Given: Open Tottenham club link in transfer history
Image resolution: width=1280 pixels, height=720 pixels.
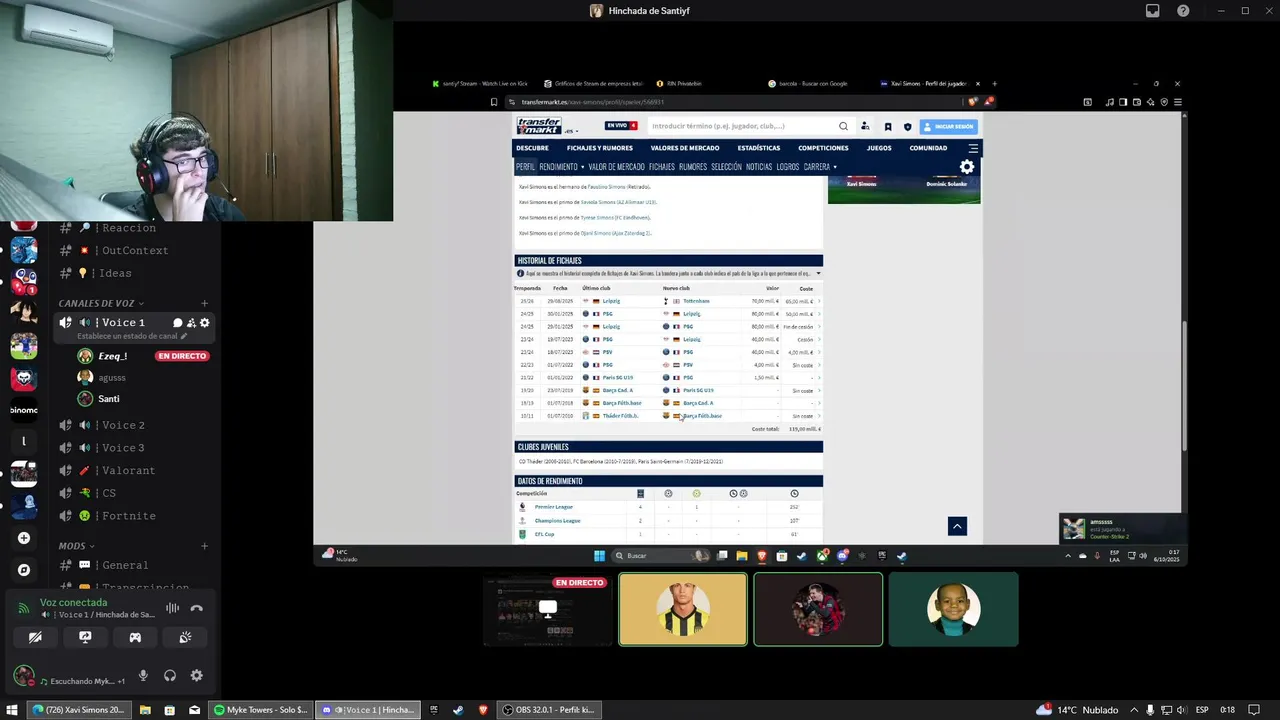Looking at the screenshot, I should tap(696, 301).
